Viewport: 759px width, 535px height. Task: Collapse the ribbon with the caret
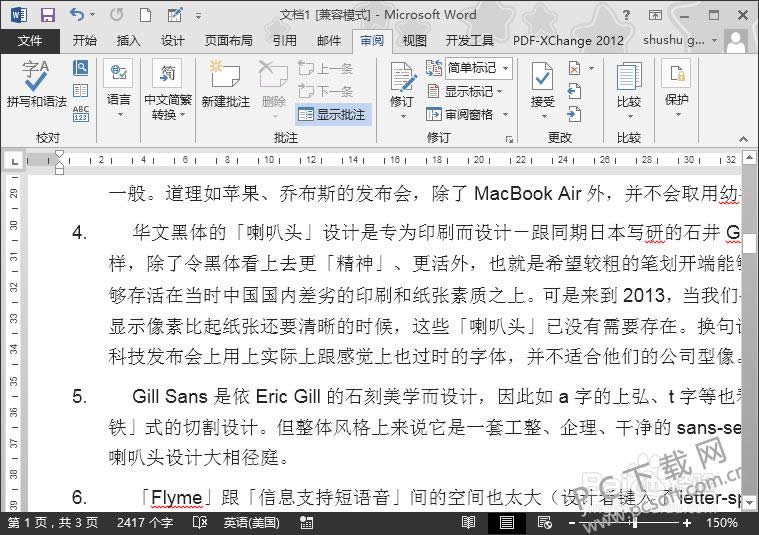click(x=743, y=139)
